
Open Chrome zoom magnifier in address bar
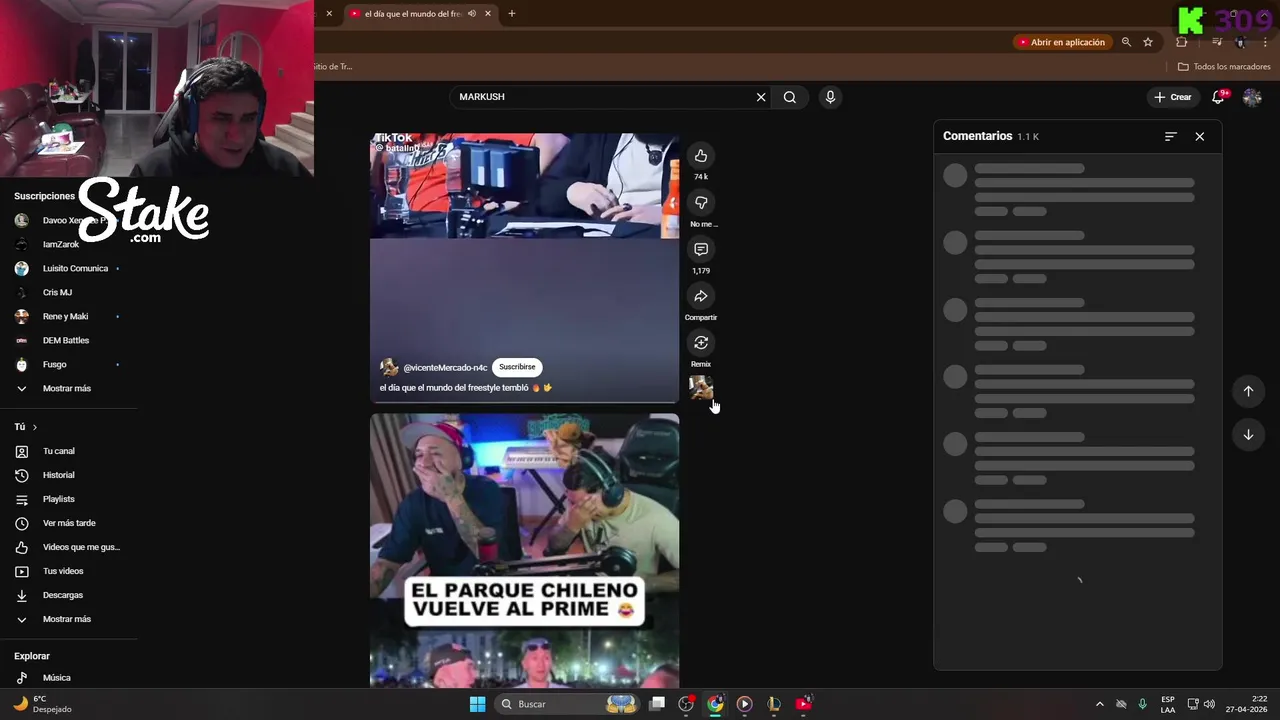[1126, 42]
